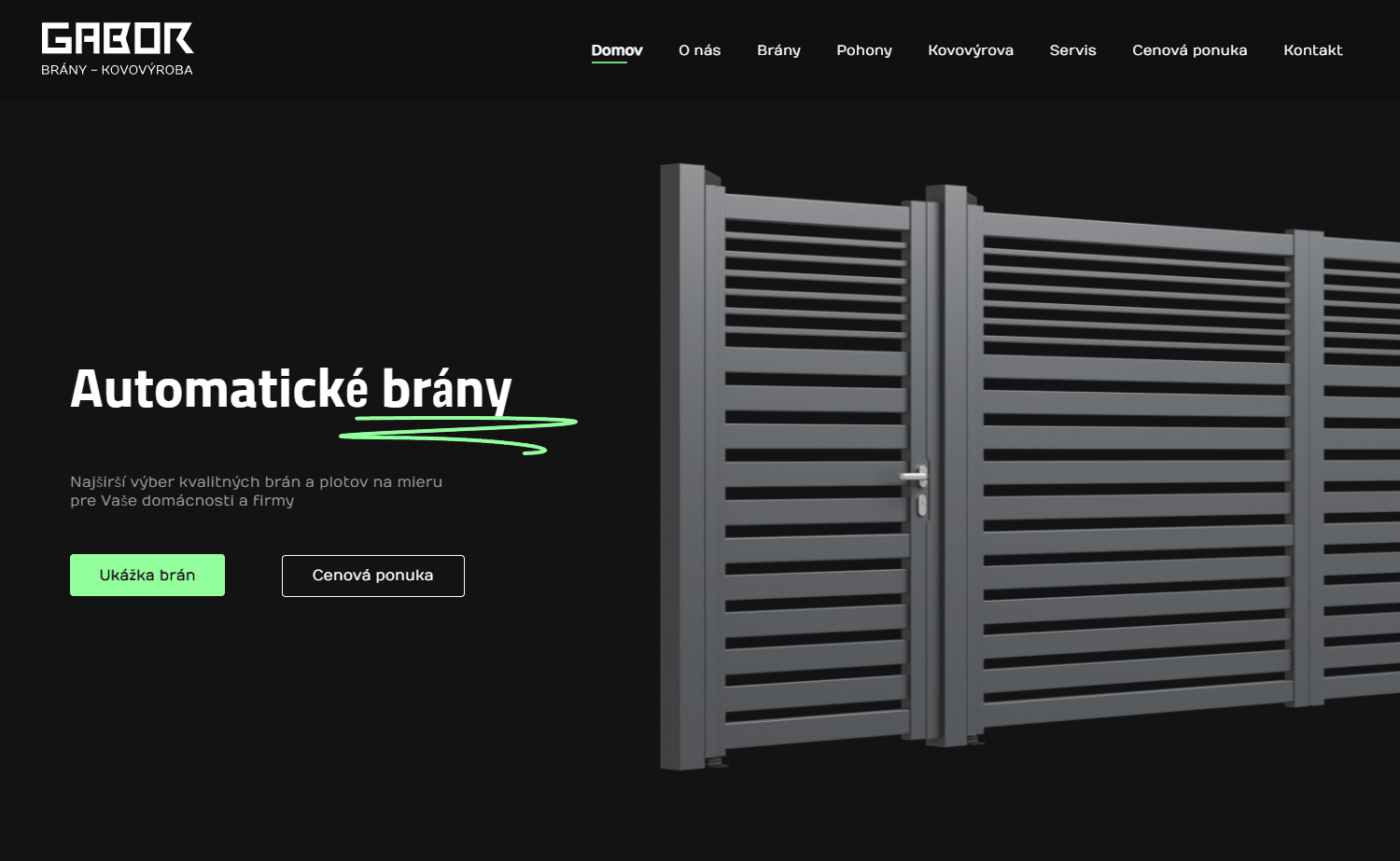Image resolution: width=1400 pixels, height=861 pixels.
Task: Open Cenová ponuka in the navigation bar
Action: [x=1190, y=50]
